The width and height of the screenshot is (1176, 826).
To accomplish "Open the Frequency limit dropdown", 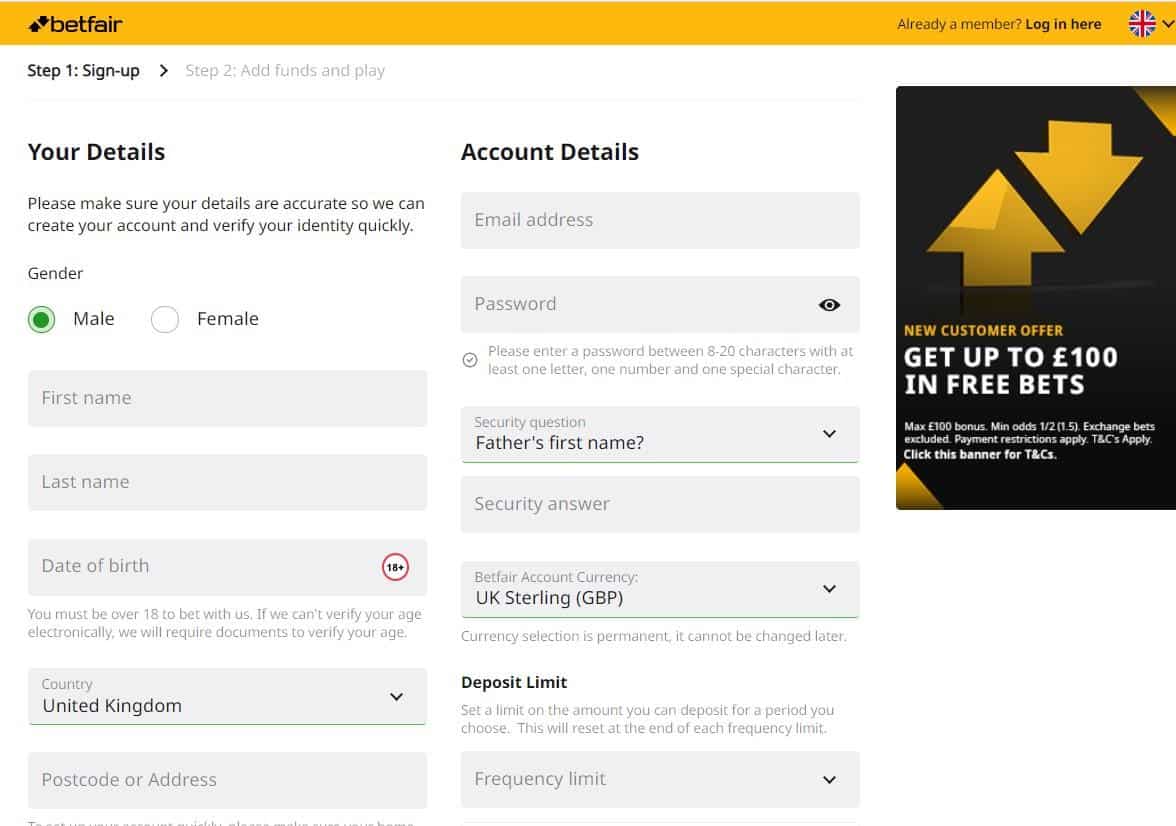I will coord(660,779).
